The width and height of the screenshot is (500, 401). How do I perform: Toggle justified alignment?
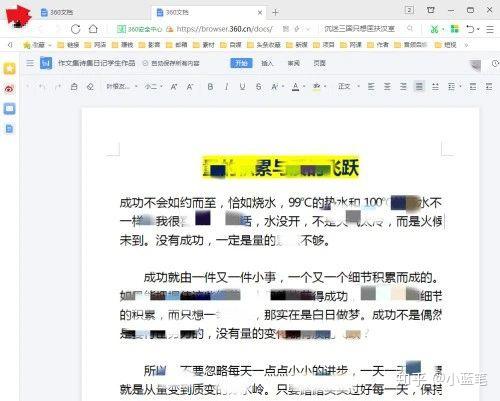point(419,87)
